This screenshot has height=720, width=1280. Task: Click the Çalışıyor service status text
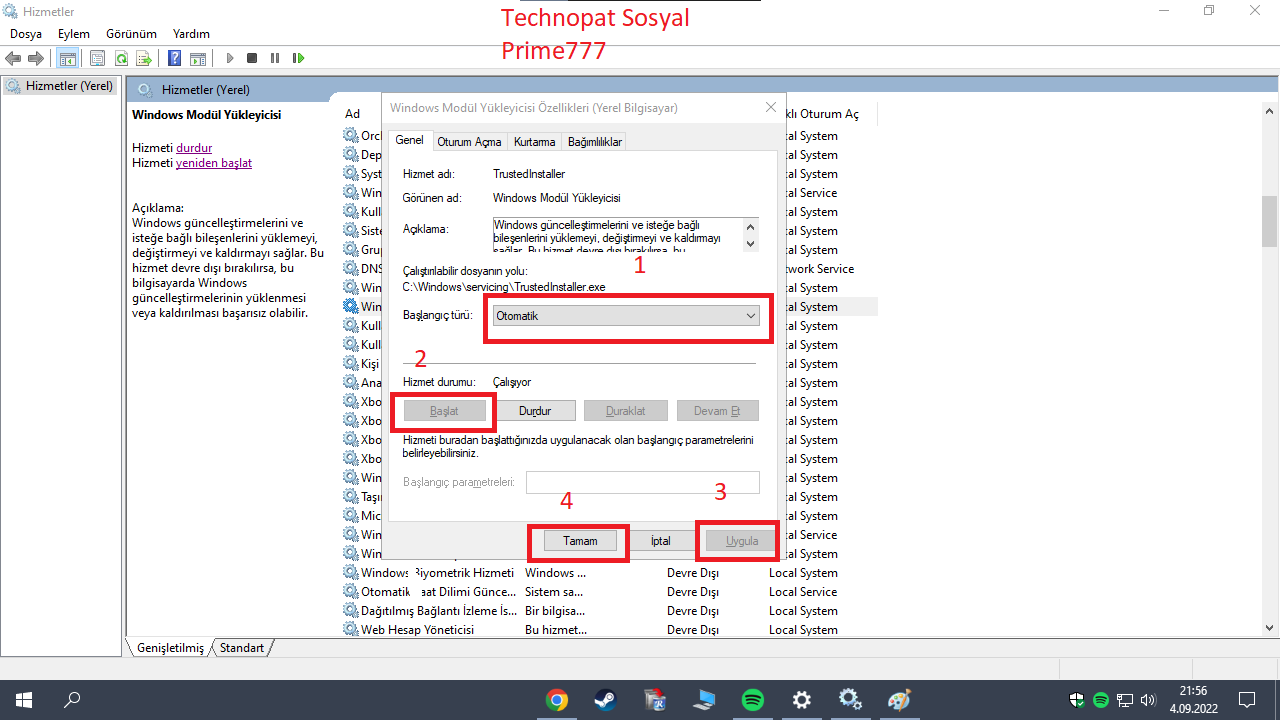tap(512, 382)
